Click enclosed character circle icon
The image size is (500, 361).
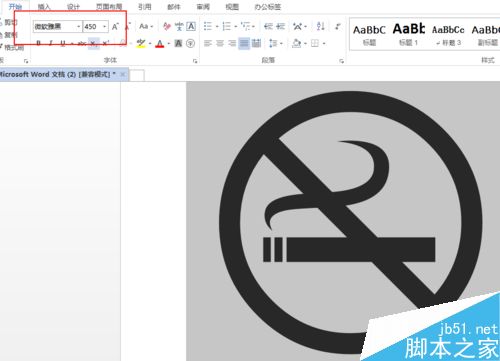[190, 43]
